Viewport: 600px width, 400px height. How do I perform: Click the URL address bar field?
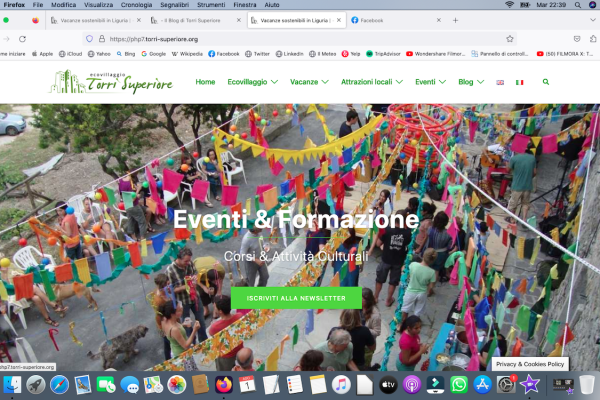pos(250,39)
